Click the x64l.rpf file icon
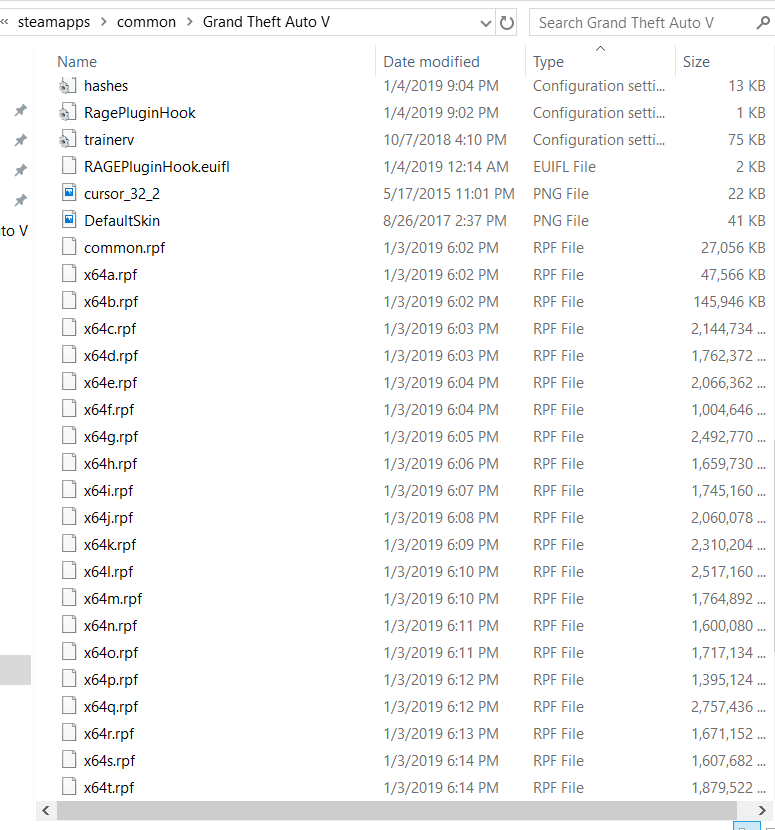Image resolution: width=775 pixels, height=830 pixels. [x=69, y=571]
